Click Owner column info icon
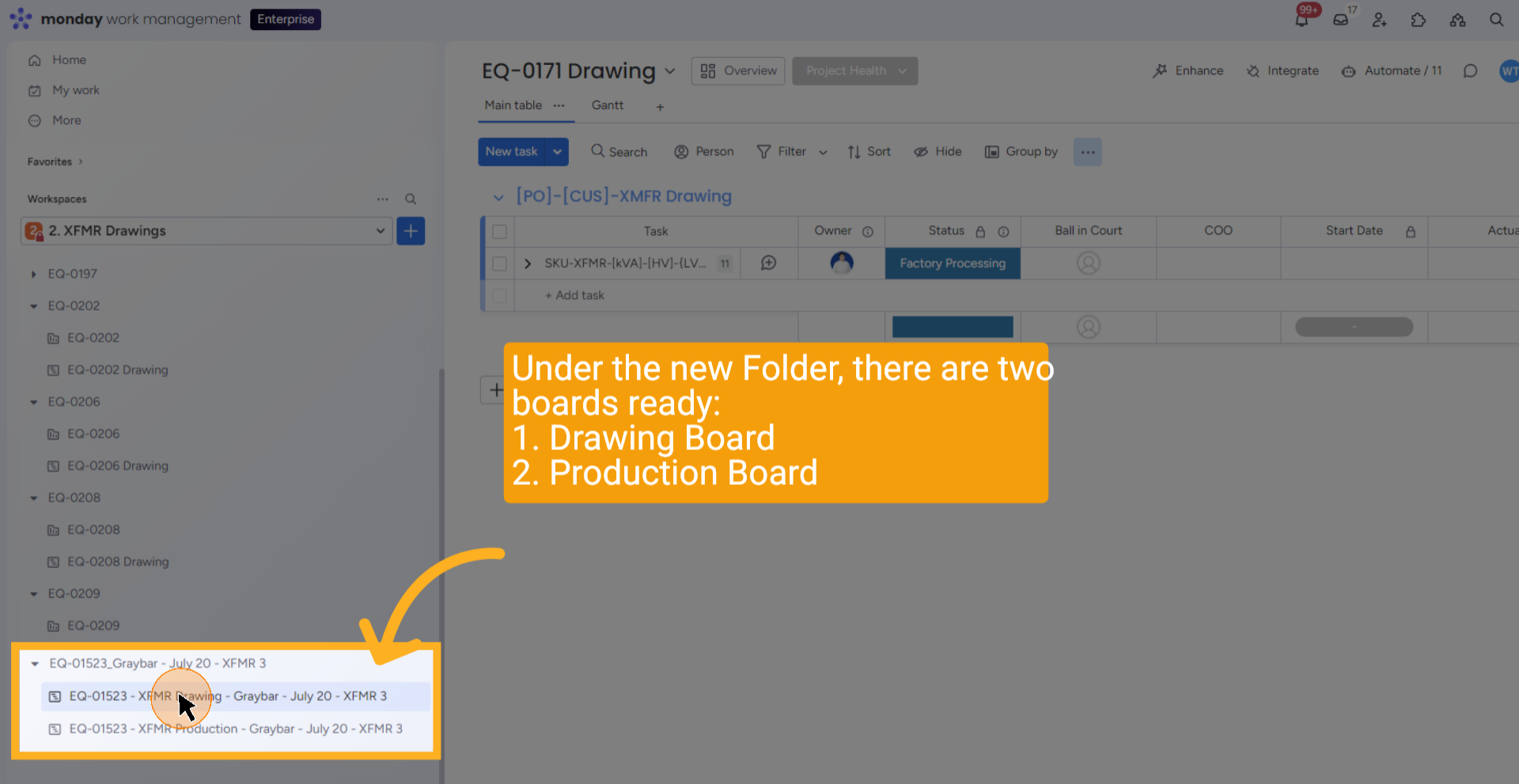The height and width of the screenshot is (784, 1519). (868, 232)
